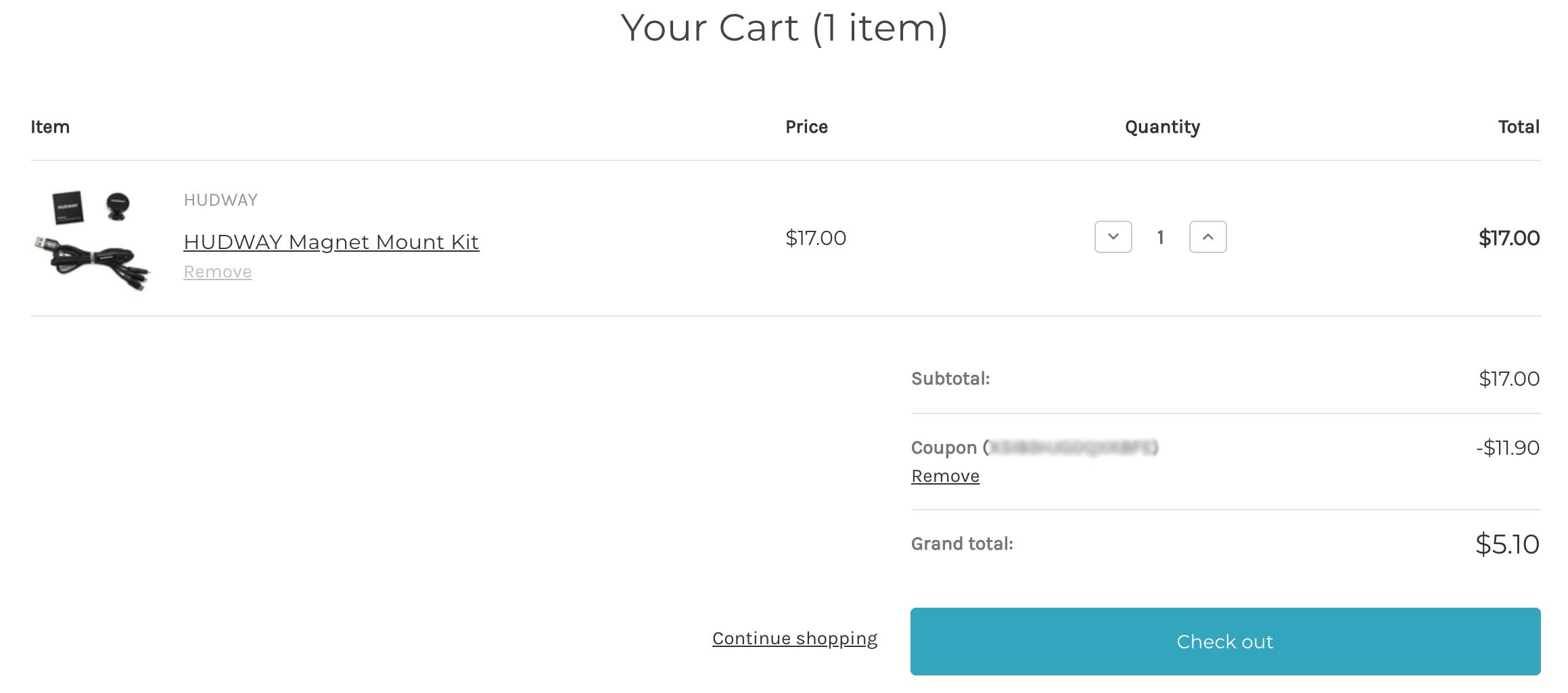Remove the applied coupon
The width and height of the screenshot is (1568, 693).
945,476
